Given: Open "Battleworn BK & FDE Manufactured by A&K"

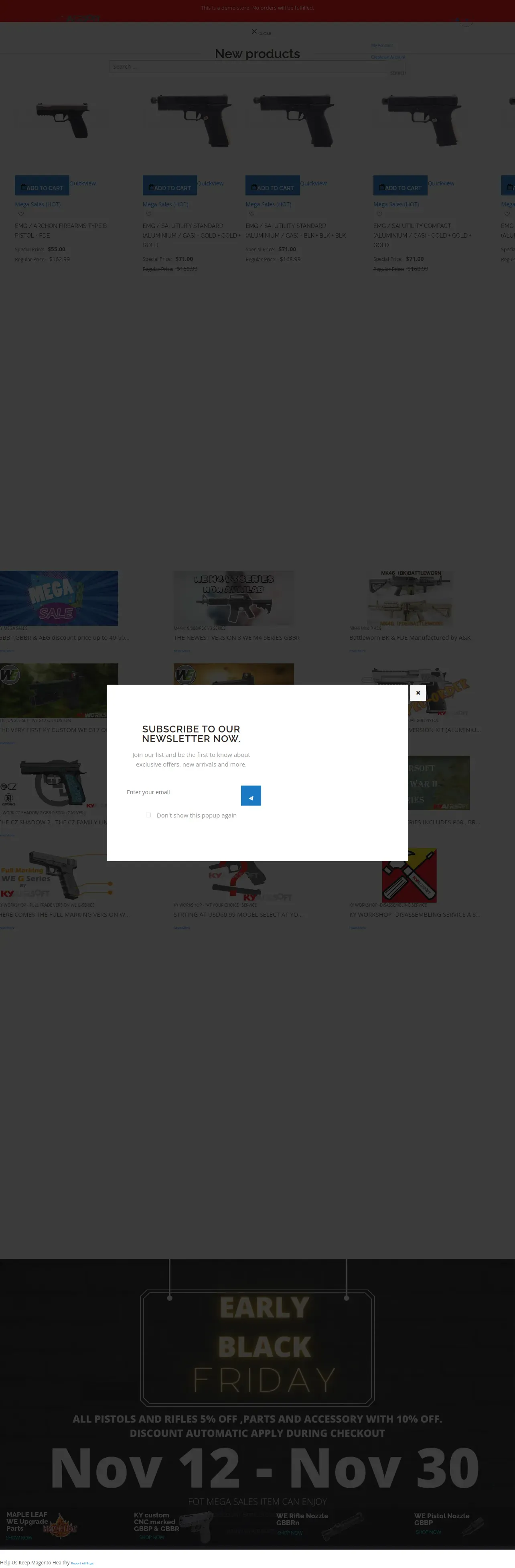Looking at the screenshot, I should (410, 638).
